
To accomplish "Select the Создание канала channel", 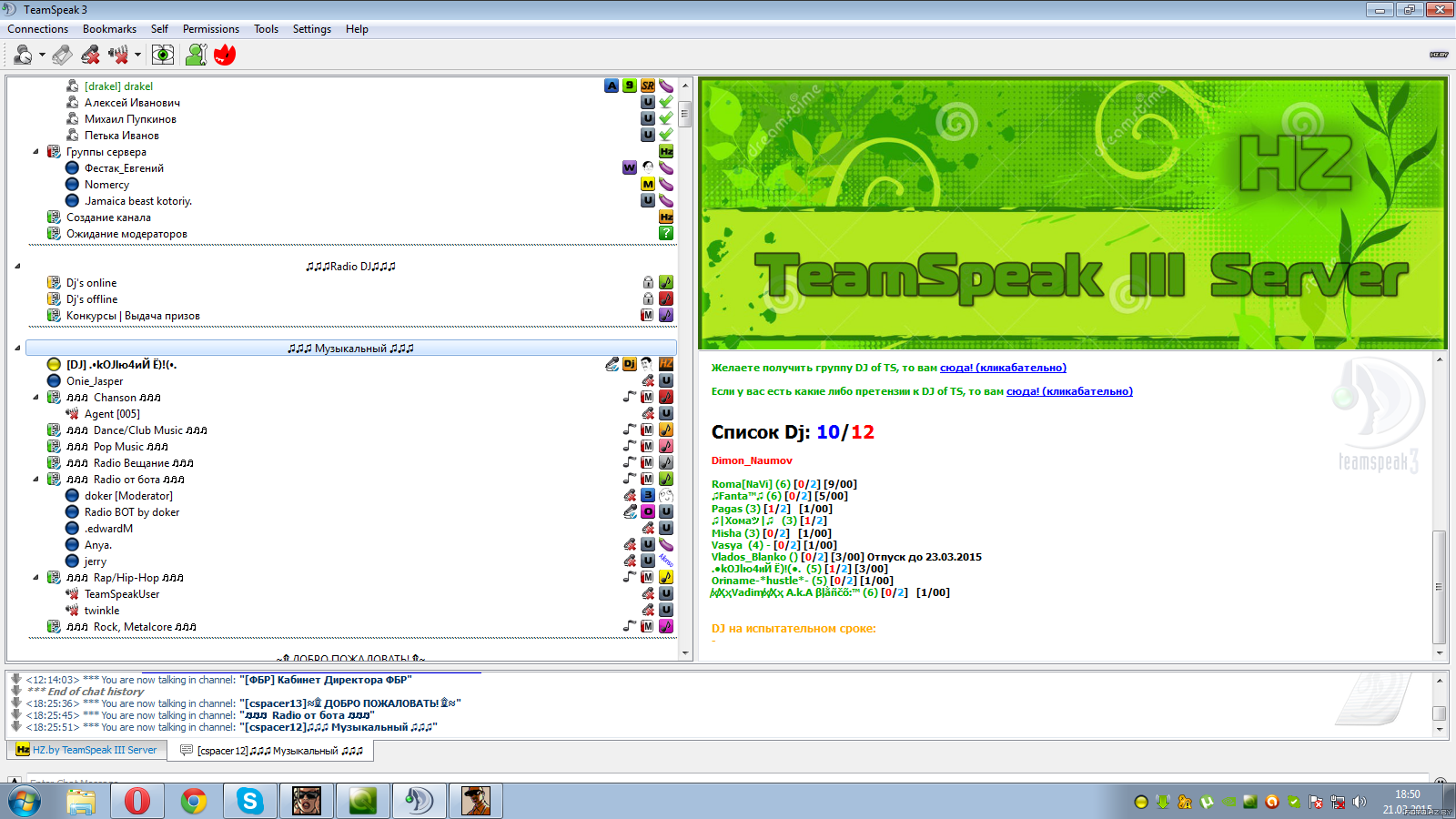I will (108, 217).
